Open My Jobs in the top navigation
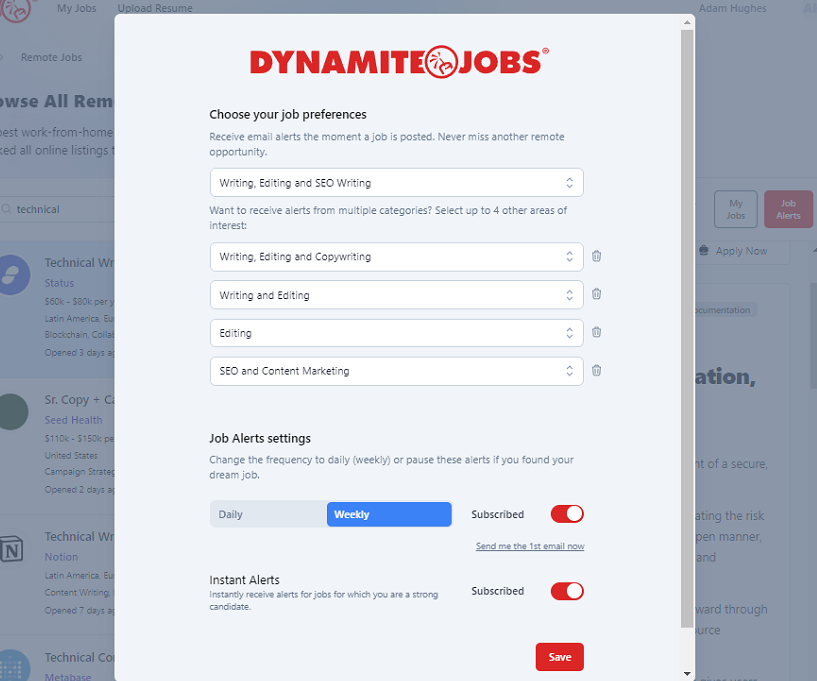The width and height of the screenshot is (817, 681). click(77, 8)
